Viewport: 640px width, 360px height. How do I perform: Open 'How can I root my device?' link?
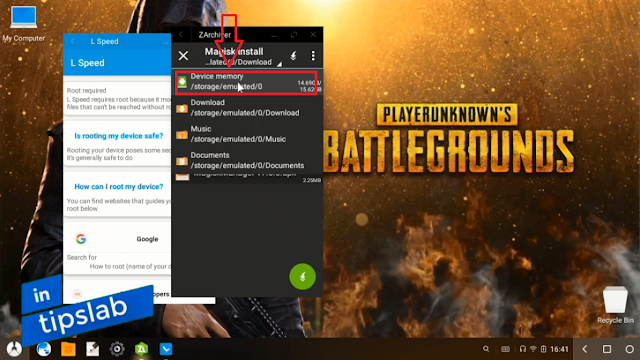click(x=118, y=187)
